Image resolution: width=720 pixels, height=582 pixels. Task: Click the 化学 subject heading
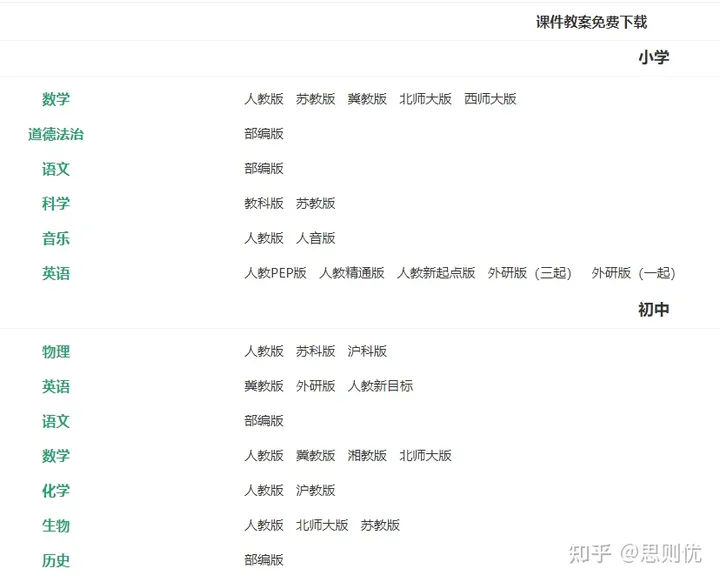[x=56, y=491]
